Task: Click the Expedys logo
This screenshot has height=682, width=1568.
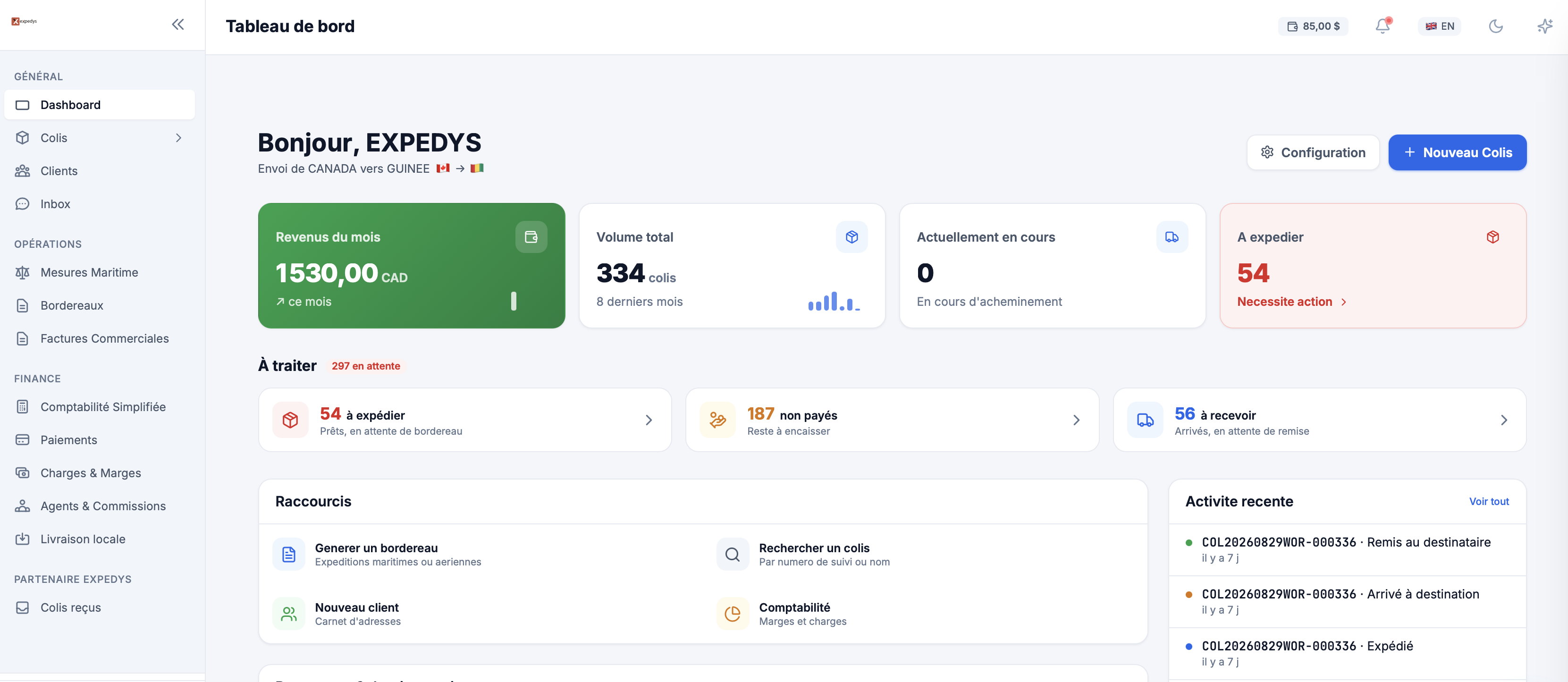Action: point(25,21)
